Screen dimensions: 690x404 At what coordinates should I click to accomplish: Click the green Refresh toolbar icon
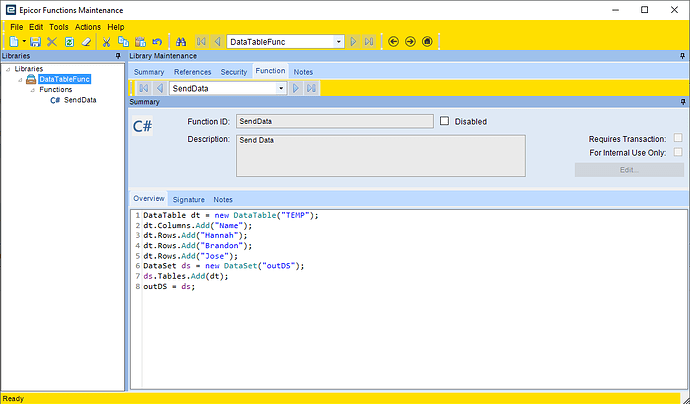(70, 42)
